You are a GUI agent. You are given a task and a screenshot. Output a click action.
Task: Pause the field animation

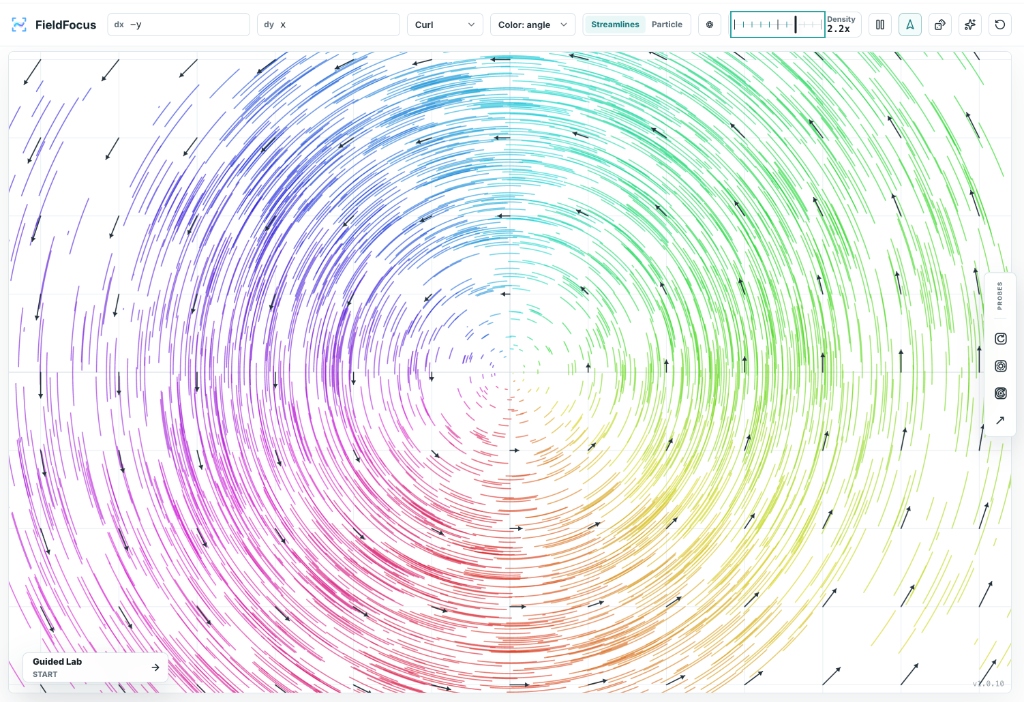pyautogui.click(x=880, y=25)
